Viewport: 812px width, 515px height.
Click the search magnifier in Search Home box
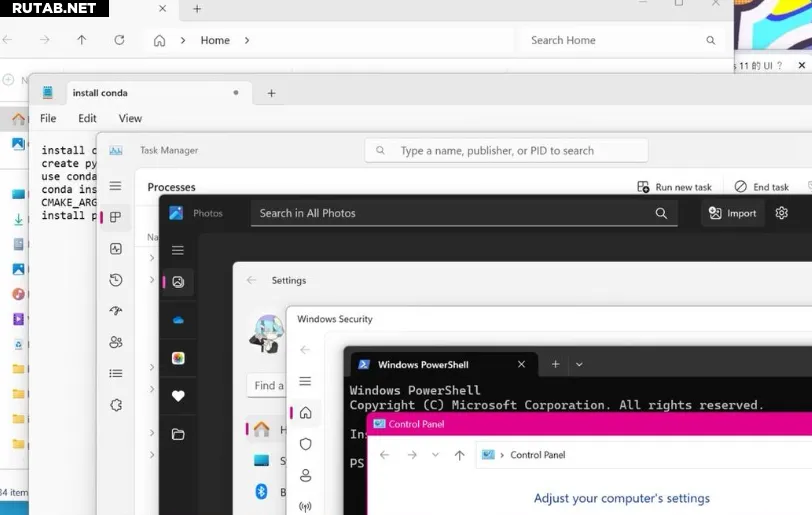pos(710,40)
